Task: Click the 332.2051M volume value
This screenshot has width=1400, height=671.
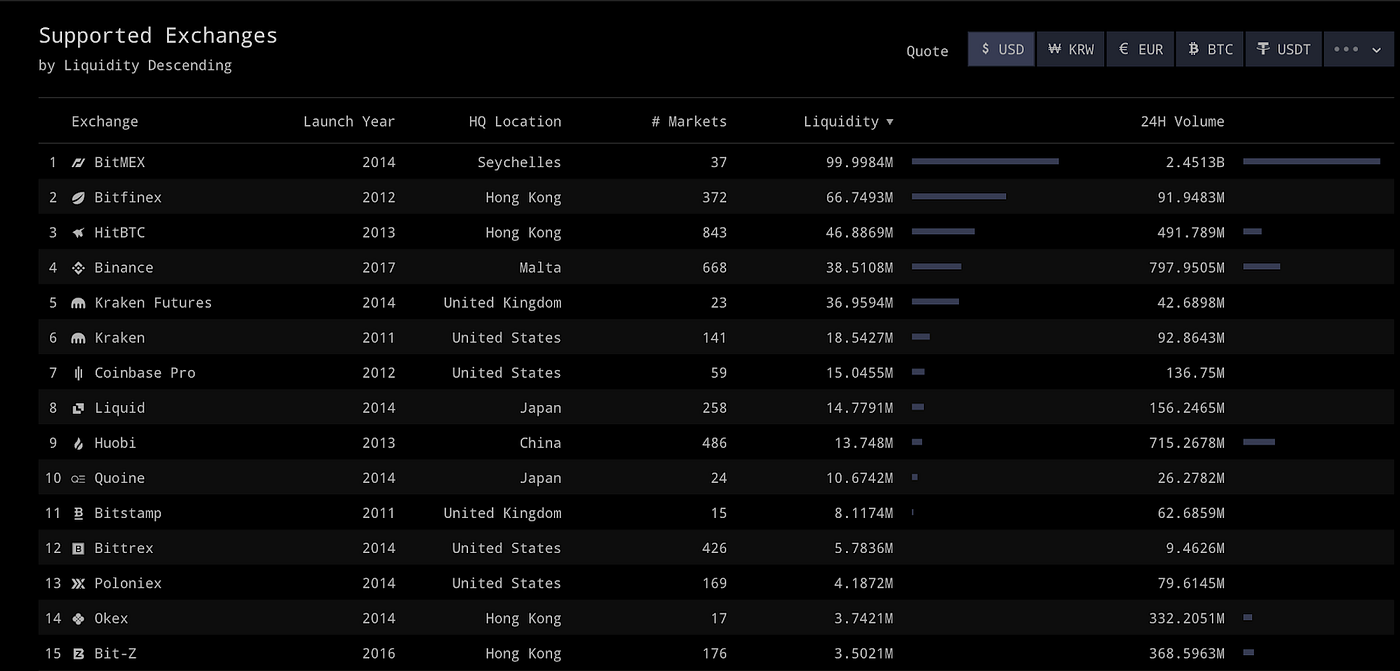Action: click(1187, 618)
